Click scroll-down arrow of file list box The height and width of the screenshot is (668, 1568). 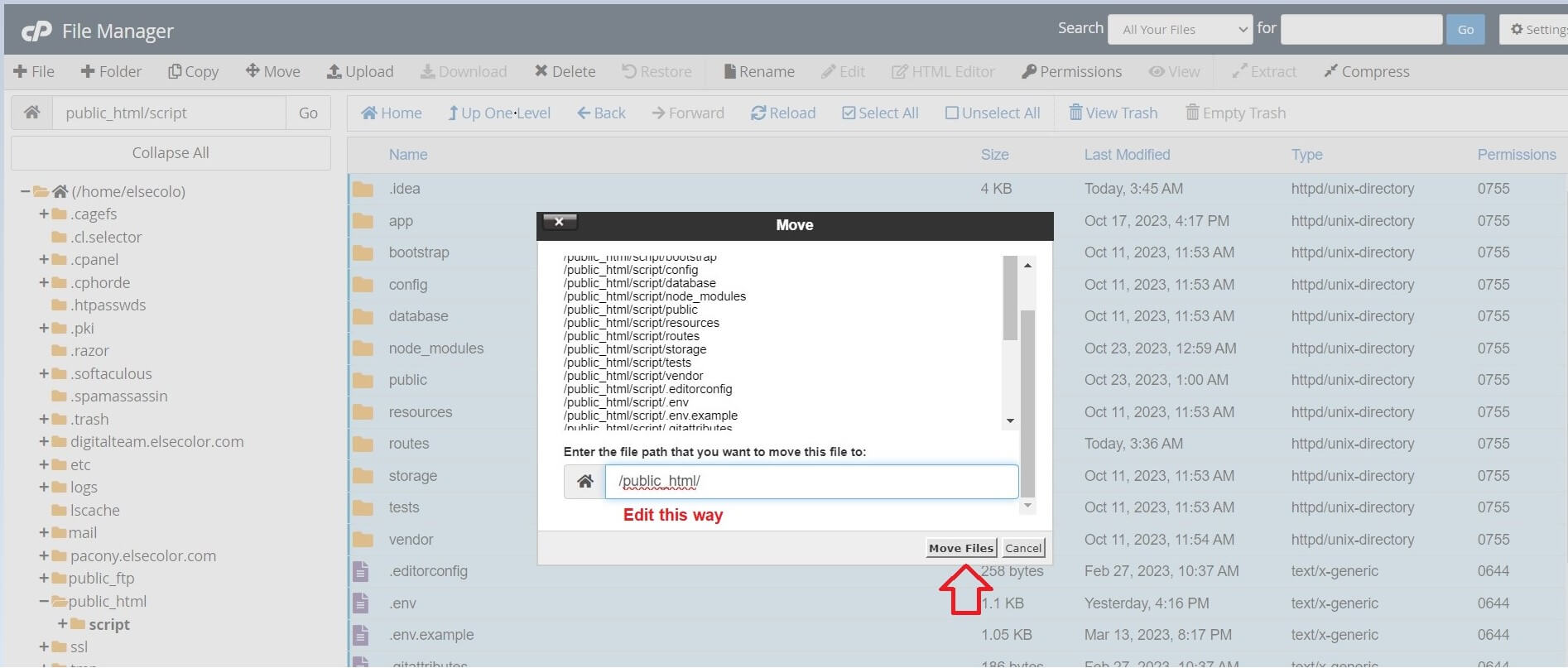pos(1010,421)
